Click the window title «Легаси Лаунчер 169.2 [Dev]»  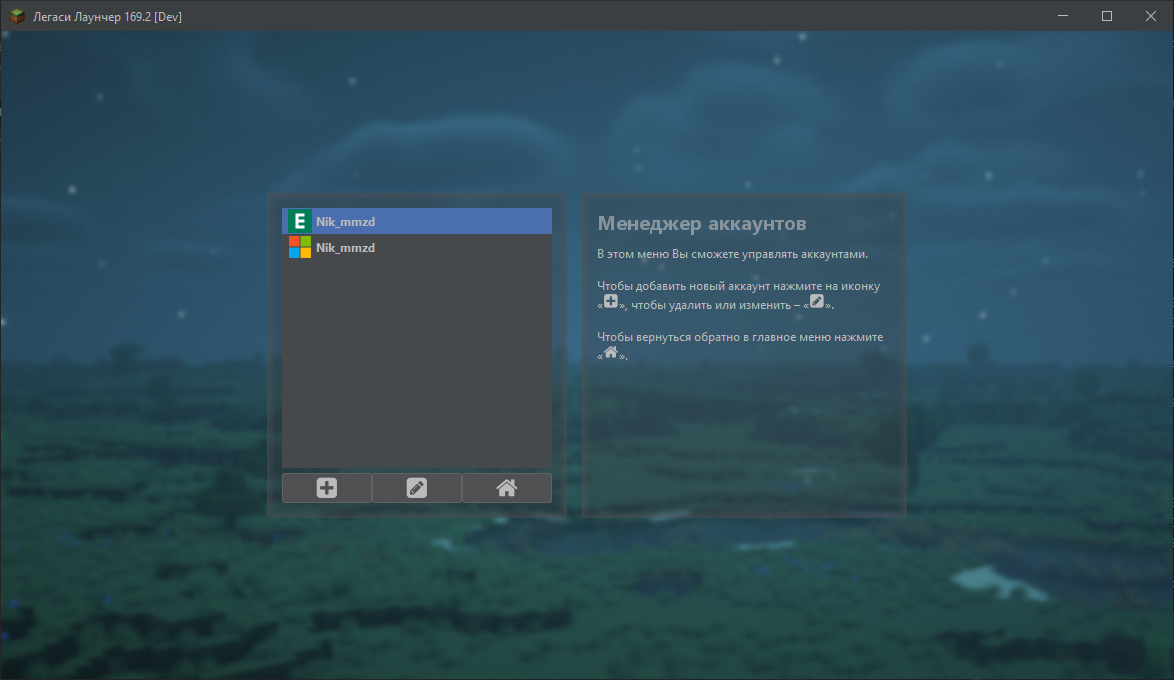click(x=107, y=16)
